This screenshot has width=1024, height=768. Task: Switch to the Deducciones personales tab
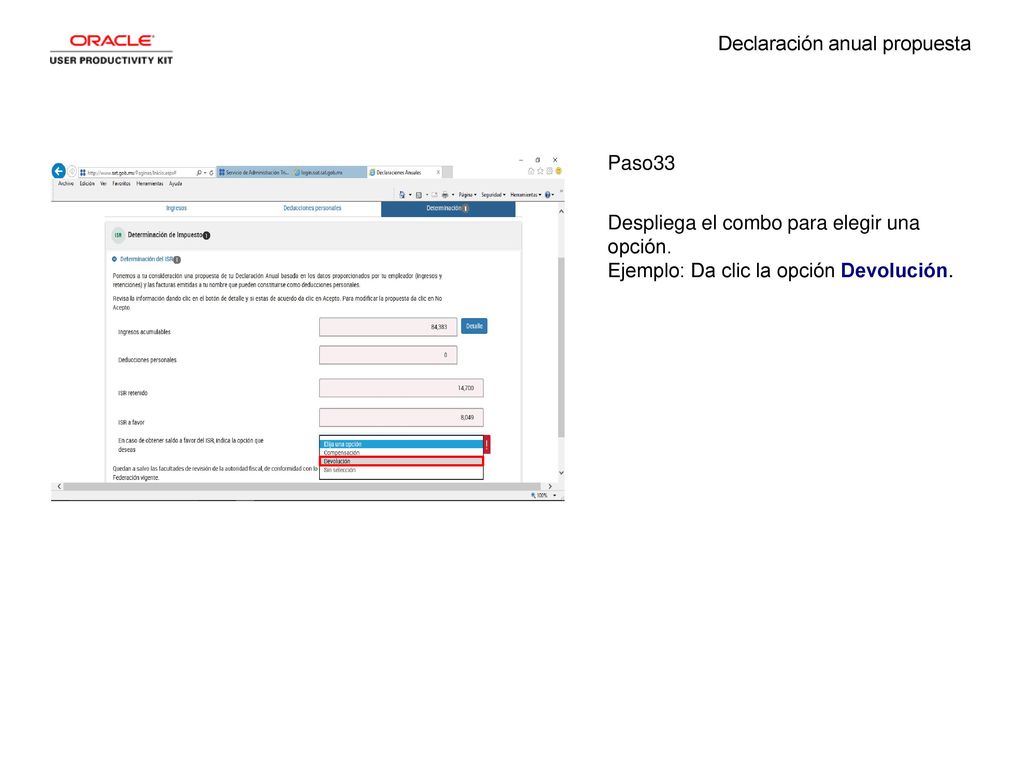312,208
